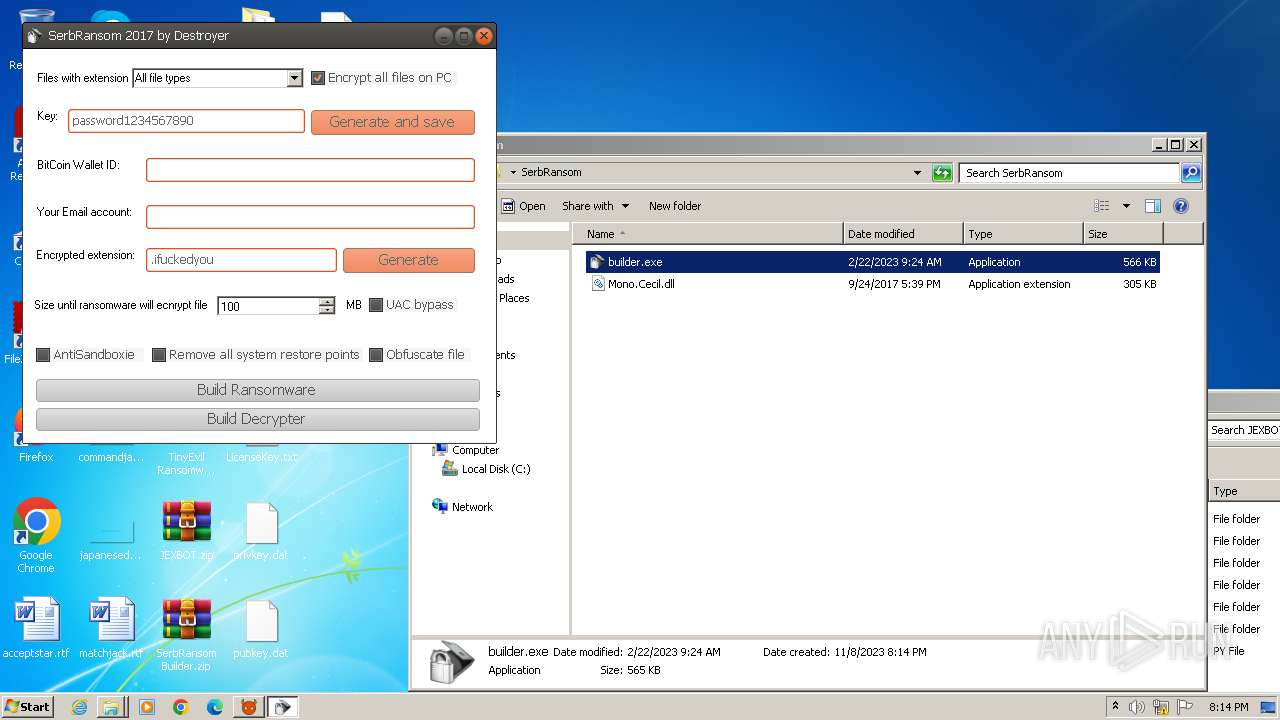
Task: Switch to SerbRansom builder taskbar button
Action: pos(283,707)
